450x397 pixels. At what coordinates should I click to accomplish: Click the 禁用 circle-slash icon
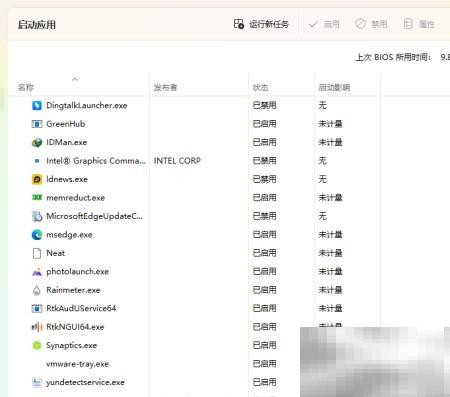pos(360,24)
